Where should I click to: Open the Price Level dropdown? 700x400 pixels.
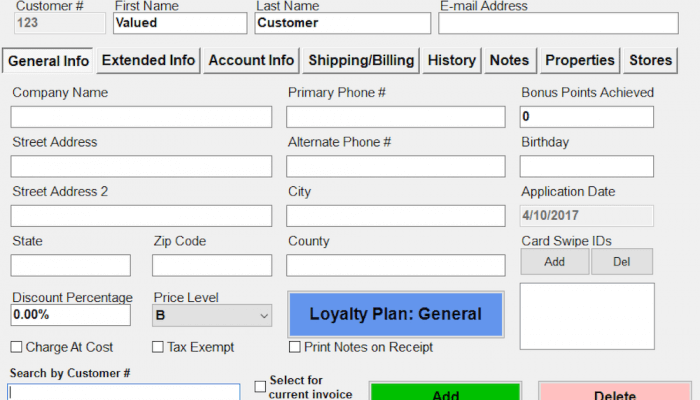(x=212, y=315)
